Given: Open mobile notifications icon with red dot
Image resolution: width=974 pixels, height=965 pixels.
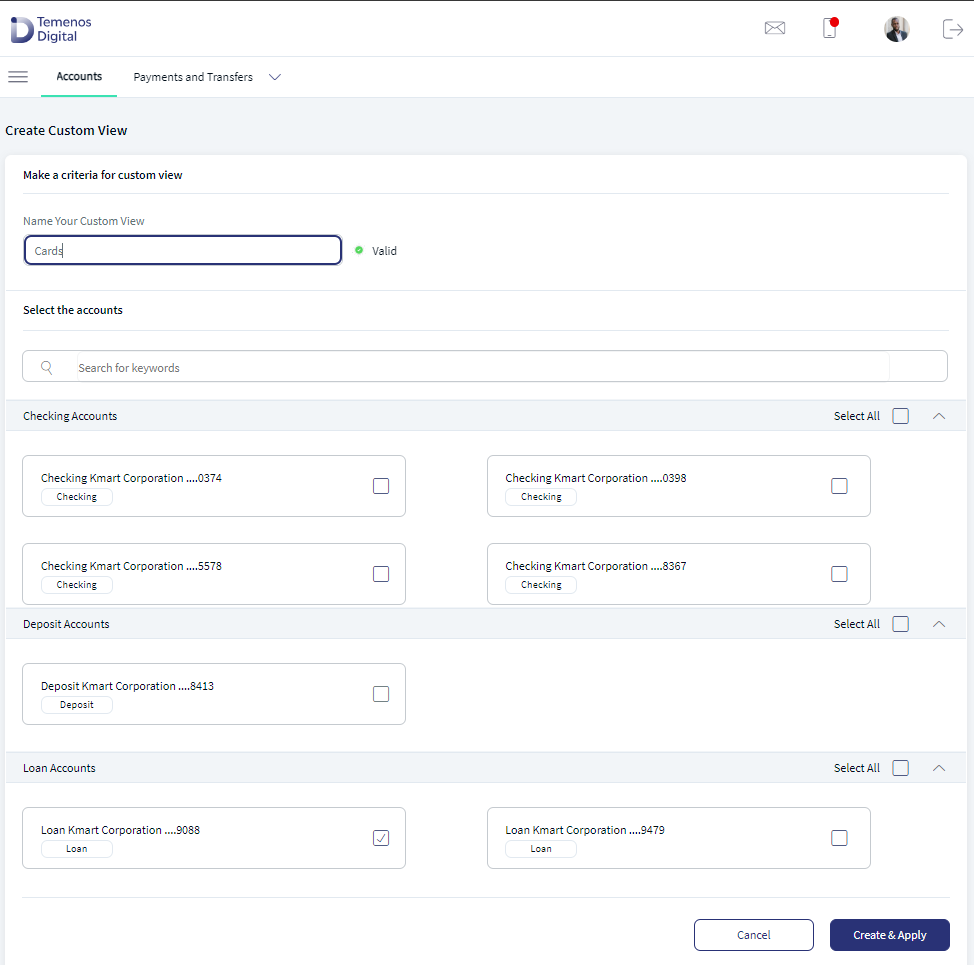Looking at the screenshot, I should 831,28.
